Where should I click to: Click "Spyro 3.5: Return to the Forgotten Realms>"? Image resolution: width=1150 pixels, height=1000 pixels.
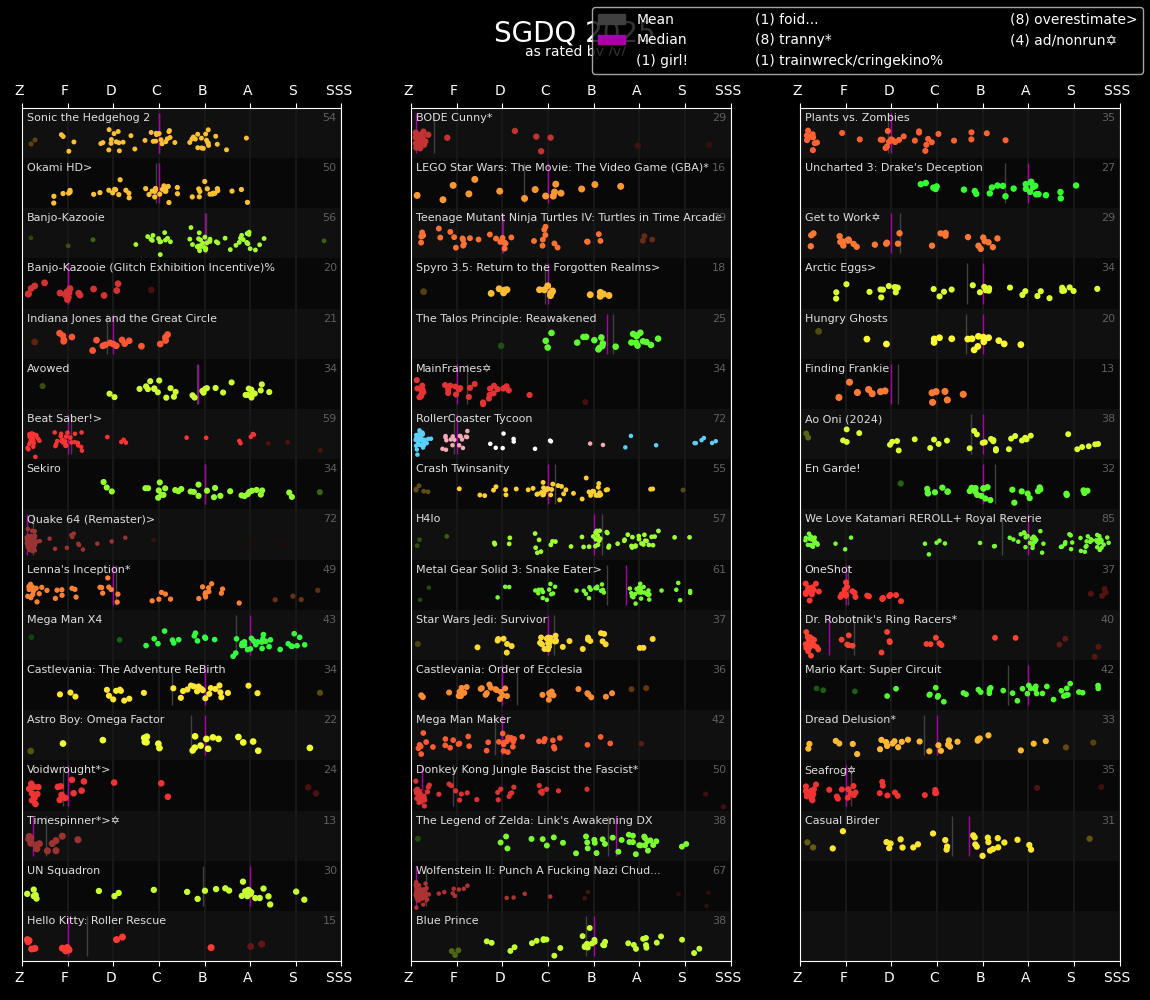[x=538, y=268]
